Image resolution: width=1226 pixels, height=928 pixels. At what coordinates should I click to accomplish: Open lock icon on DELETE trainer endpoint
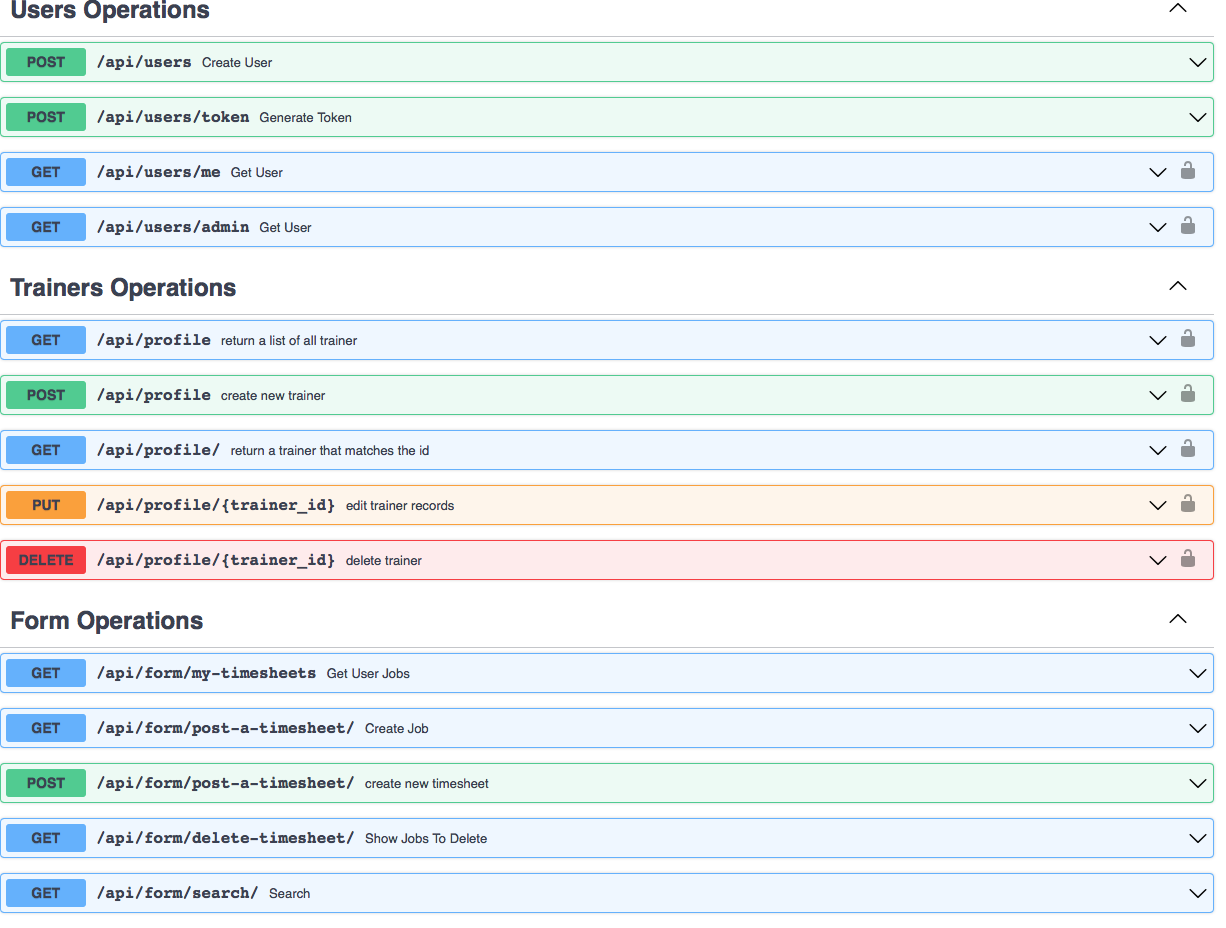point(1188,559)
